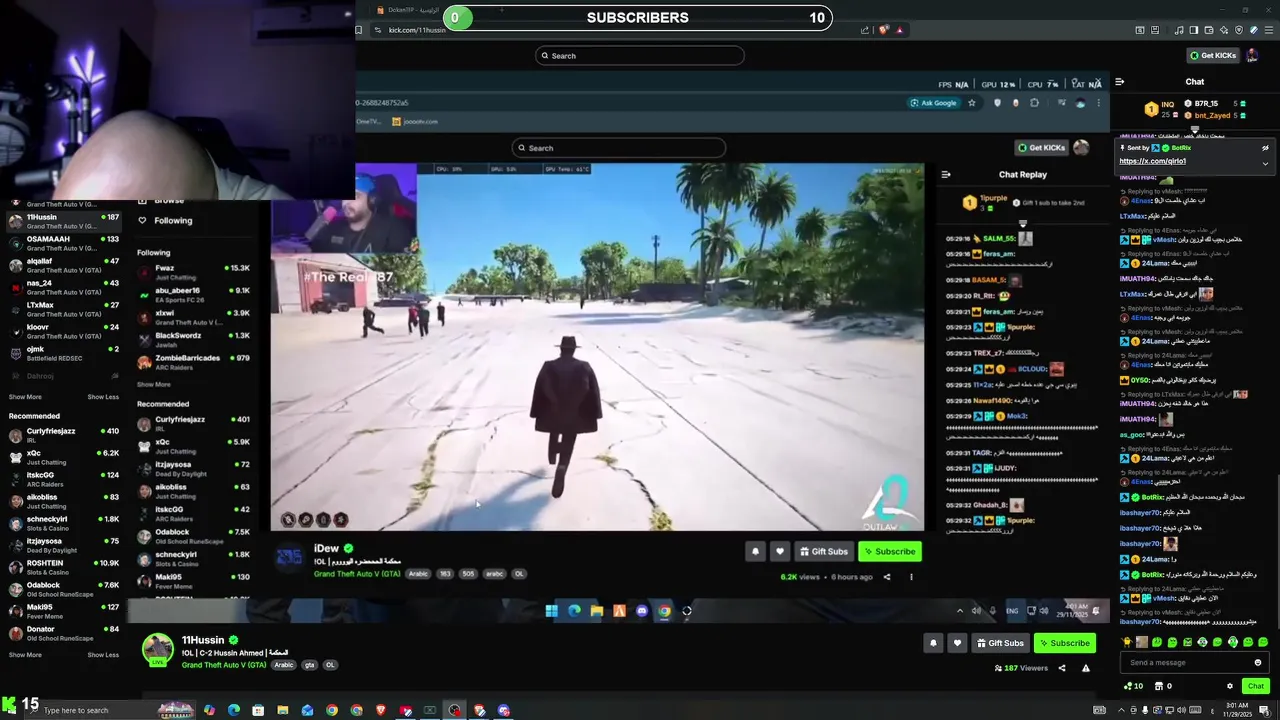Open the chat shop icon showing 0
The width and height of the screenshot is (1280, 720).
click(x=1163, y=686)
